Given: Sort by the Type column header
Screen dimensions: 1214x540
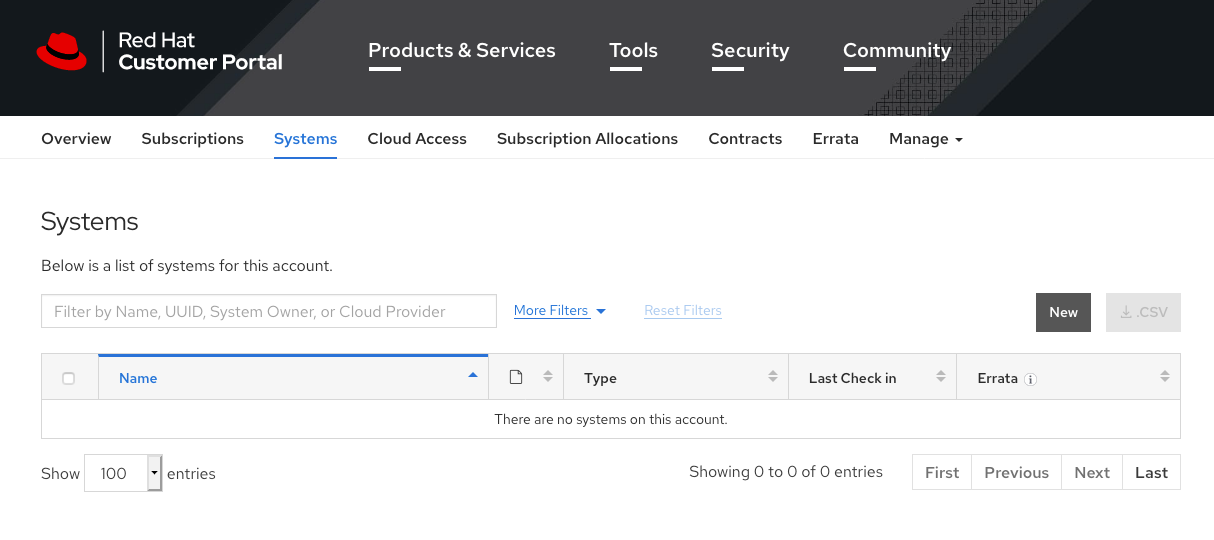Looking at the screenshot, I should [x=676, y=377].
